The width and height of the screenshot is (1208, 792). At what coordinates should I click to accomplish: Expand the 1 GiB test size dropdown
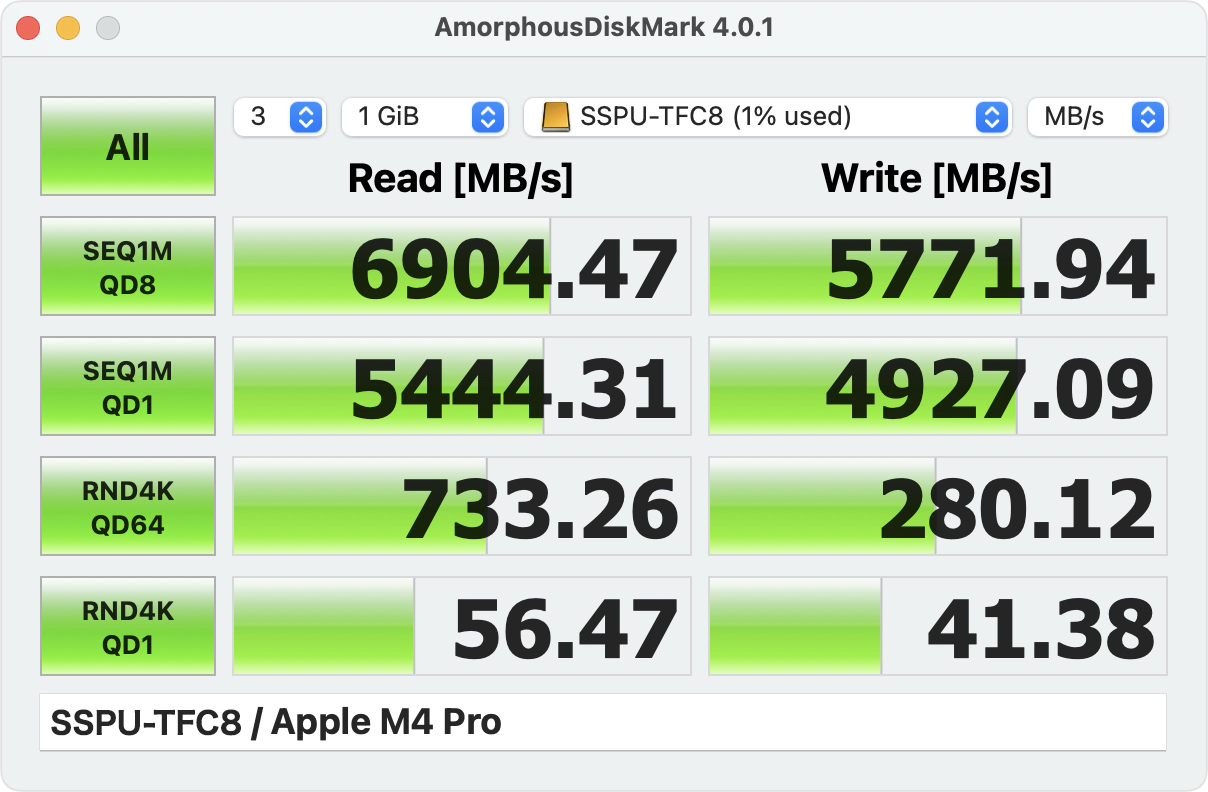point(425,117)
